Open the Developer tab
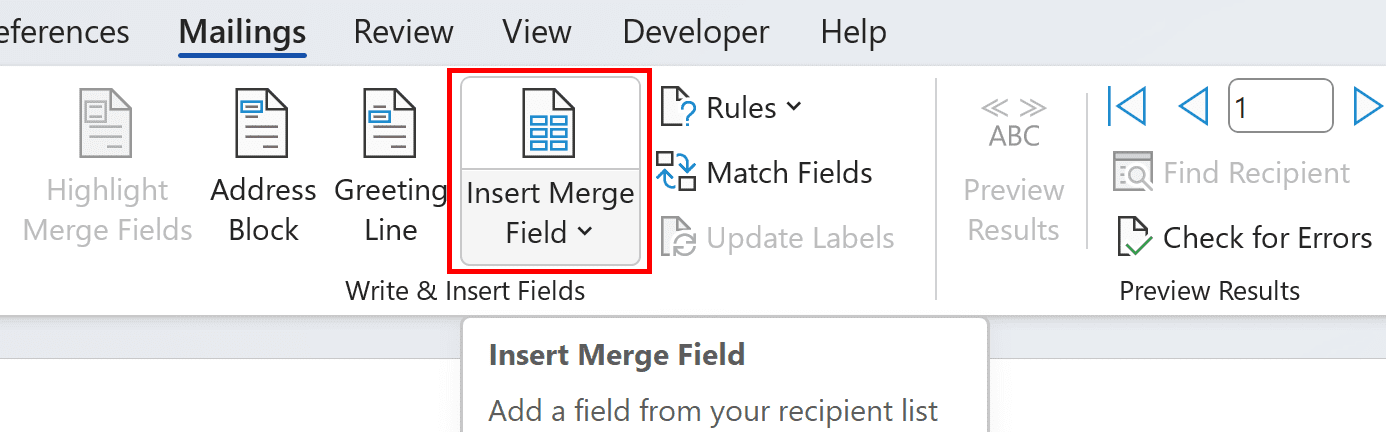This screenshot has width=1386, height=432. coord(697,32)
